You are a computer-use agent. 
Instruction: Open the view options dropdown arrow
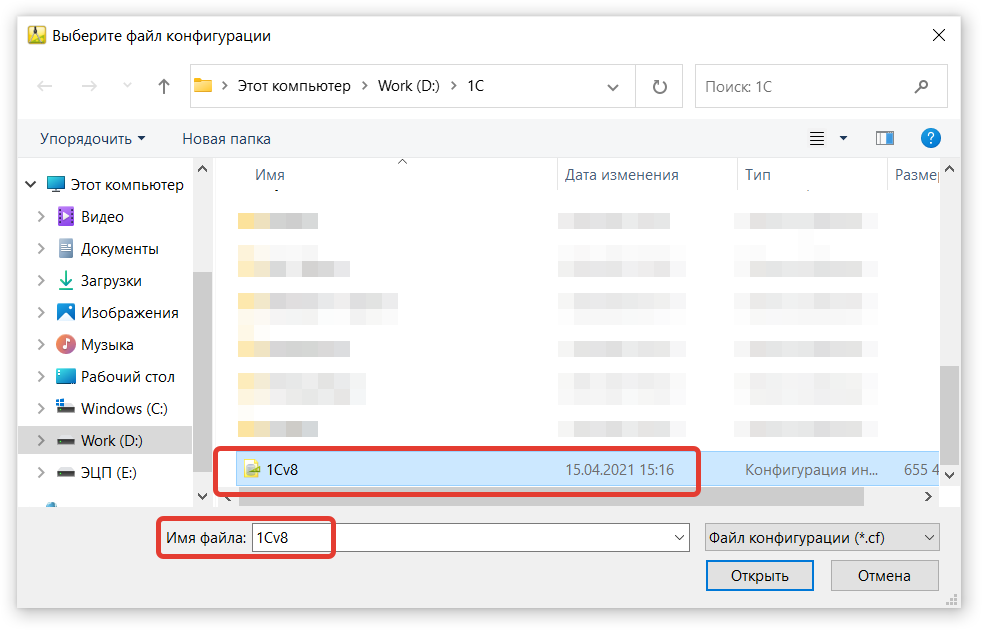click(x=843, y=138)
